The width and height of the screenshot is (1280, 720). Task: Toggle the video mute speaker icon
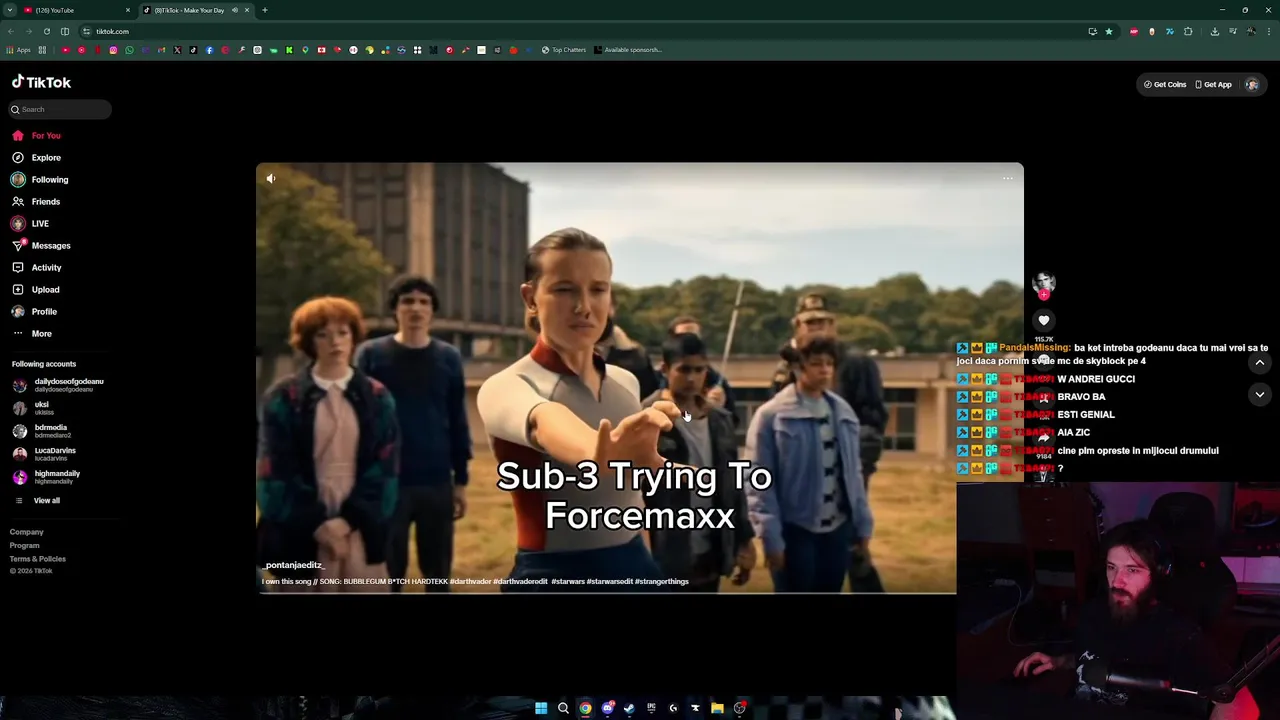coord(271,178)
